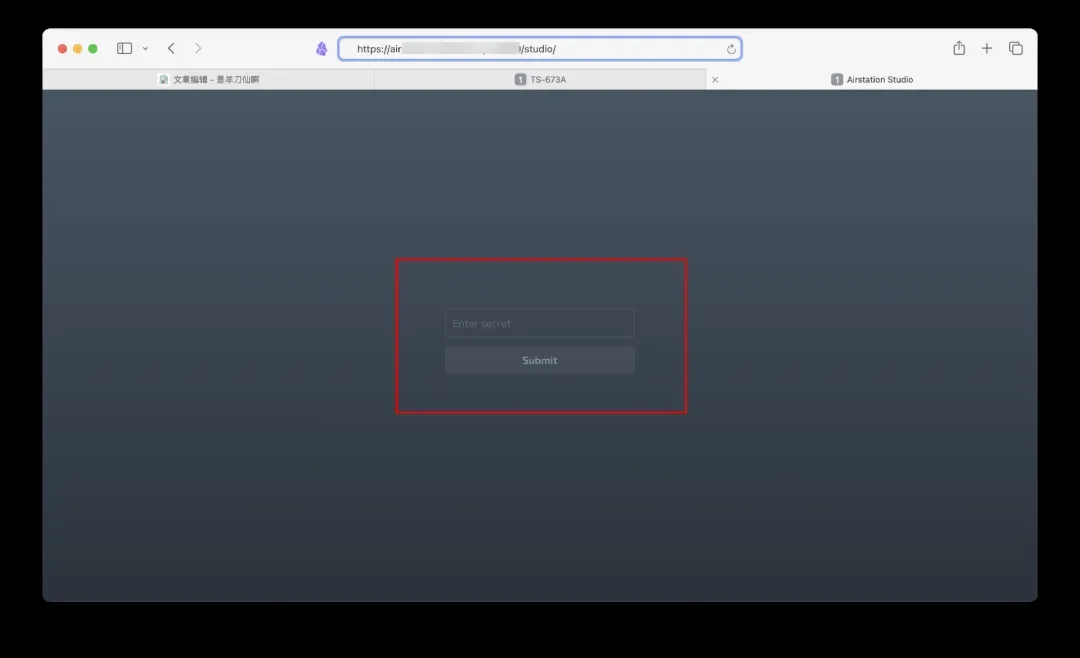Enter full screen with green button

point(93,48)
